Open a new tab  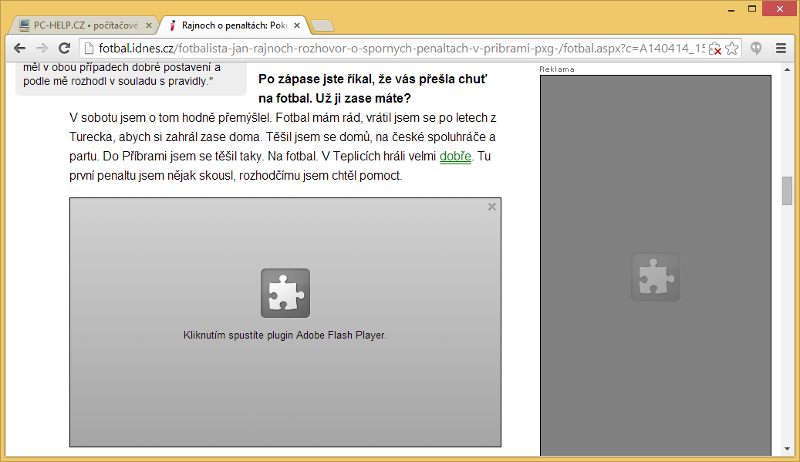click(x=323, y=24)
